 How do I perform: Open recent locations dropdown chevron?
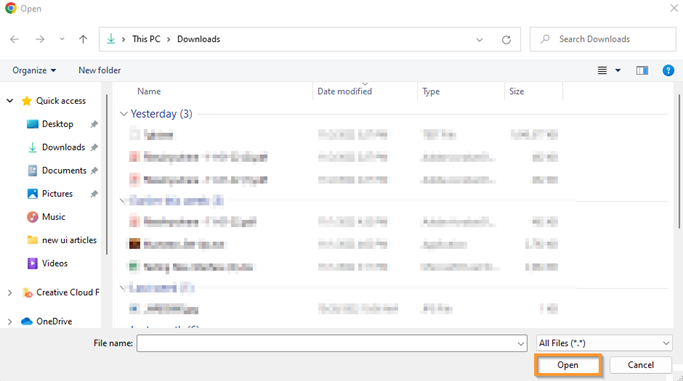point(62,39)
